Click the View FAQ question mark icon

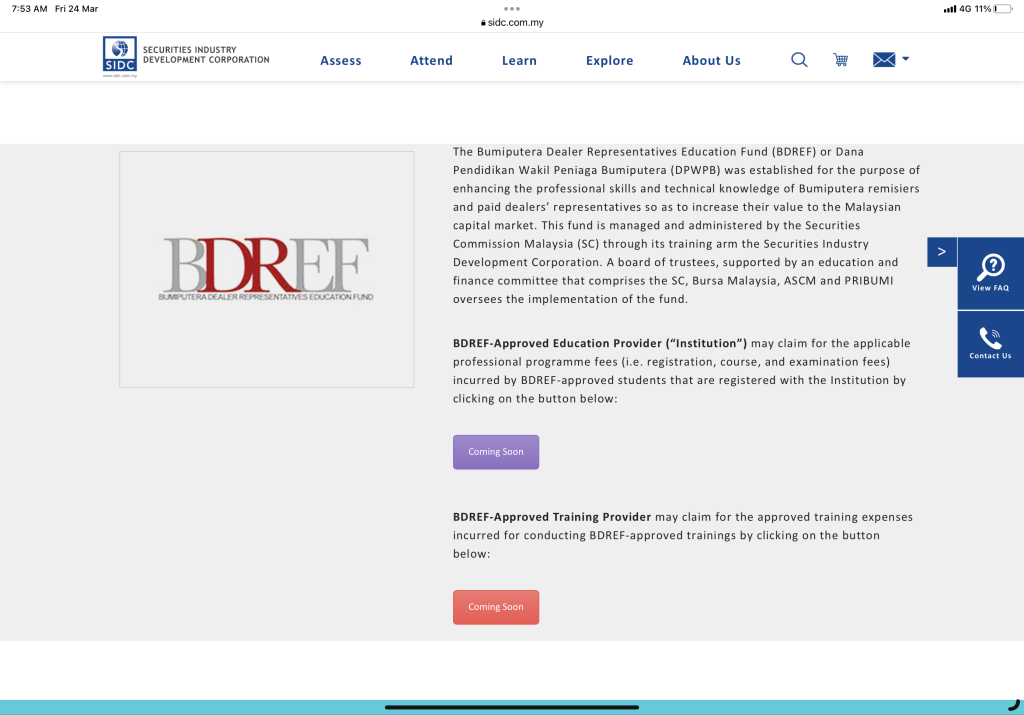tap(990, 266)
